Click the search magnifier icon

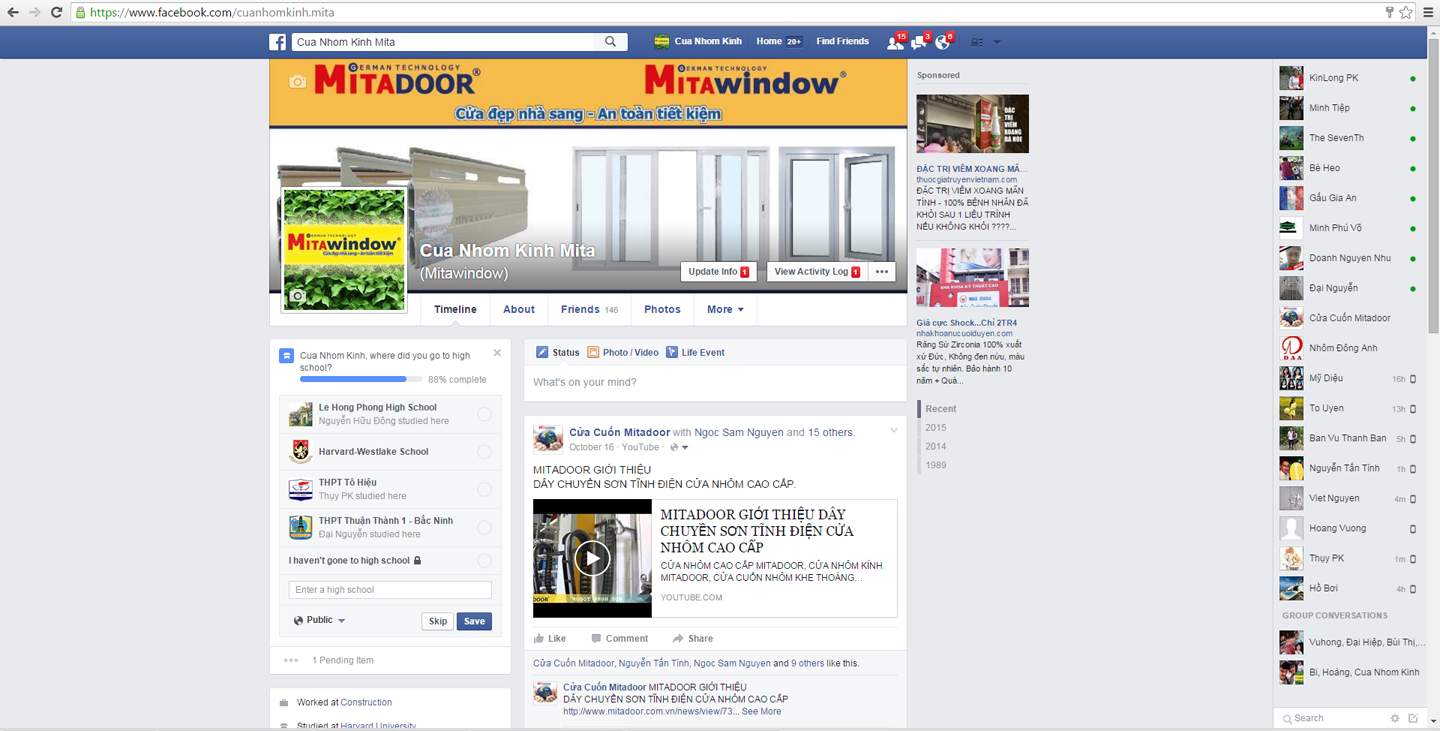coord(611,42)
